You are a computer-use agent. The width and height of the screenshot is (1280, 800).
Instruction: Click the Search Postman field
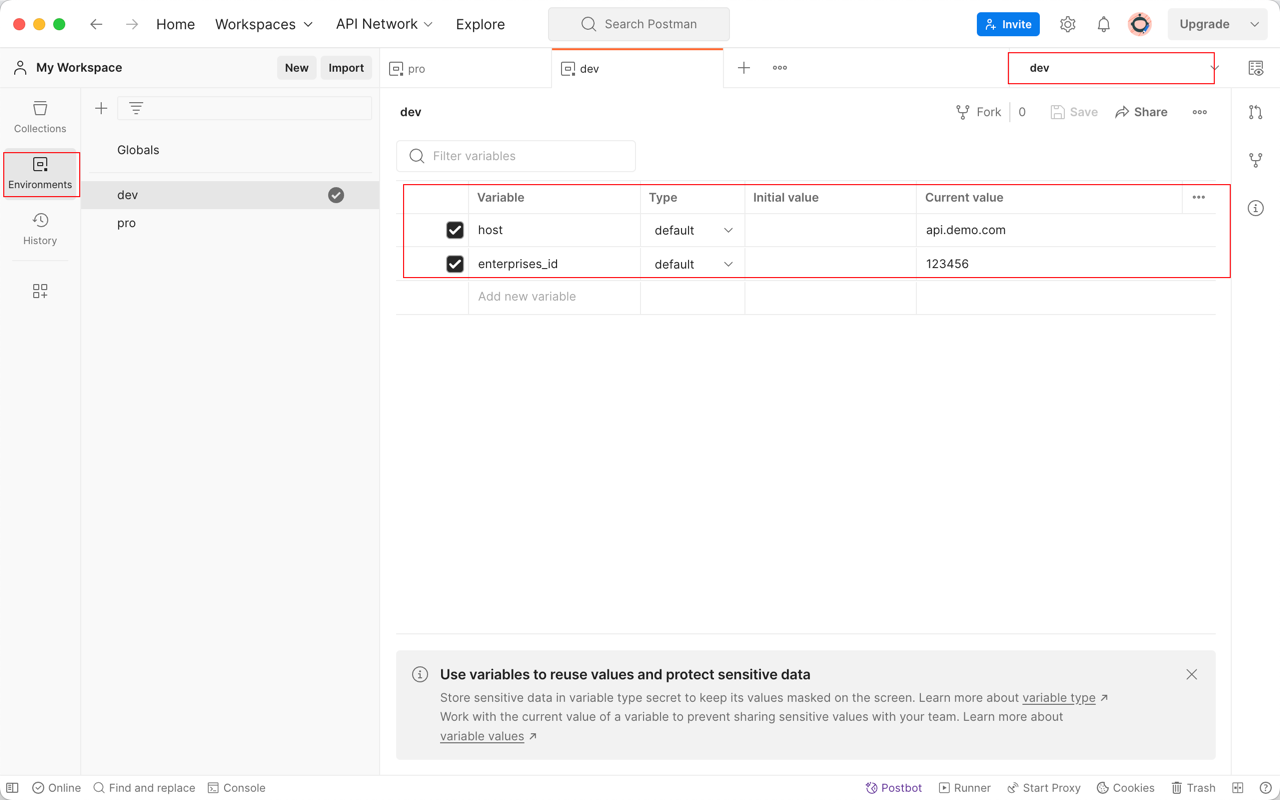pyautogui.click(x=639, y=24)
